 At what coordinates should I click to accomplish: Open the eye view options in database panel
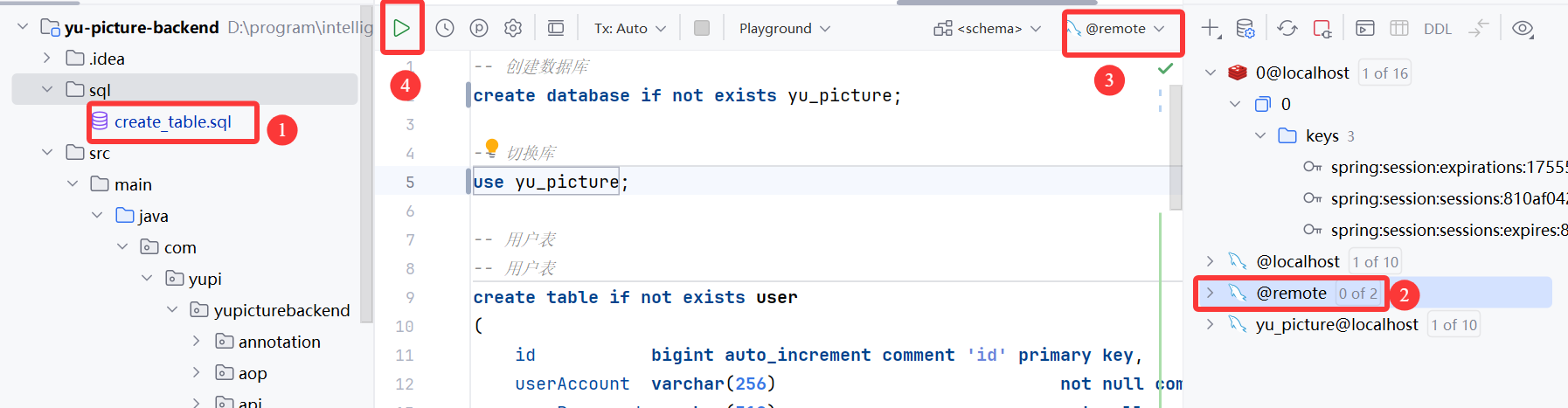point(1523,28)
